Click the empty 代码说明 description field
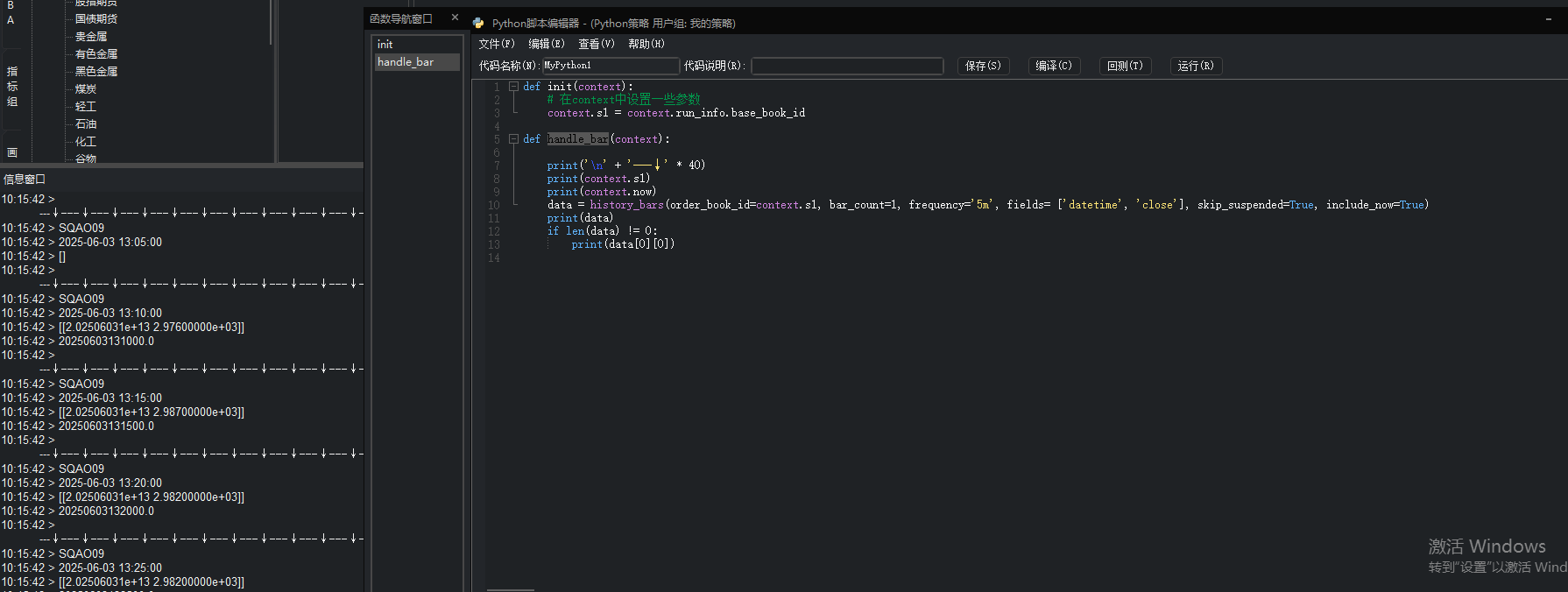 click(x=847, y=66)
